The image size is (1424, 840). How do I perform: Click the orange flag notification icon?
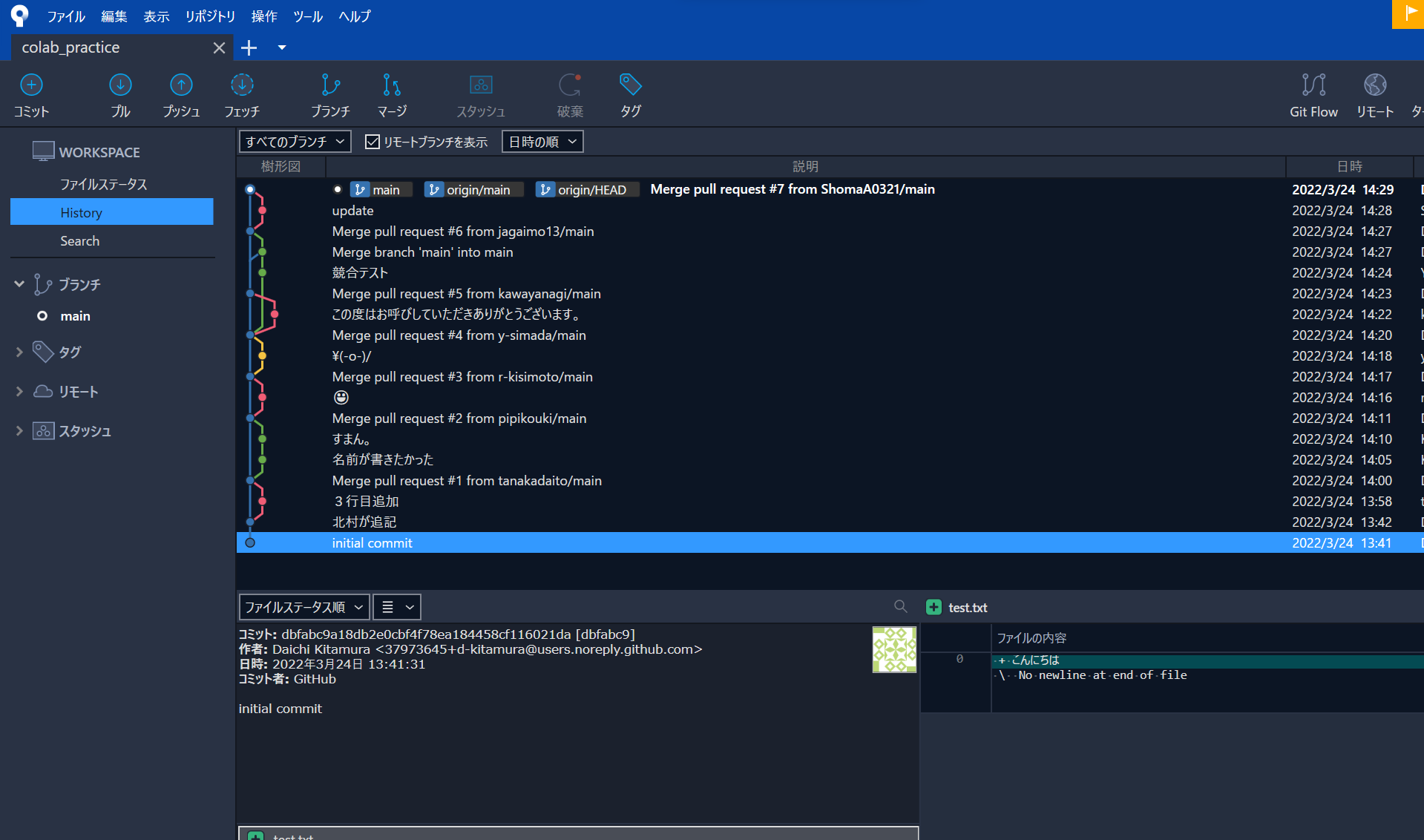pos(1408,14)
